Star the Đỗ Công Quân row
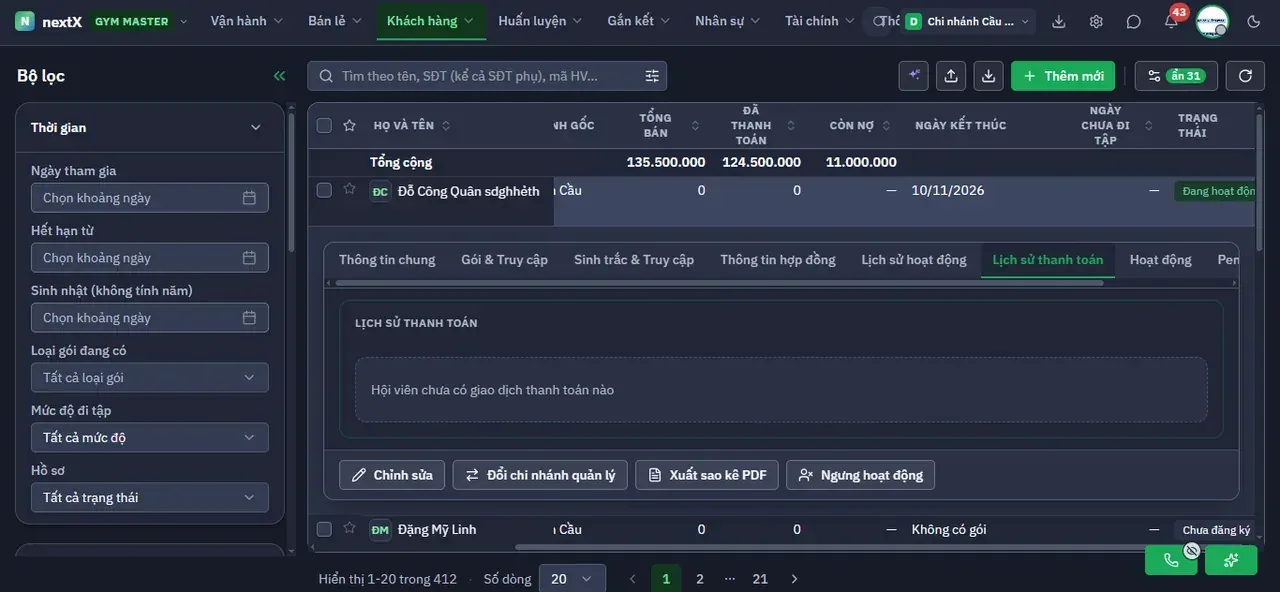 coord(349,189)
